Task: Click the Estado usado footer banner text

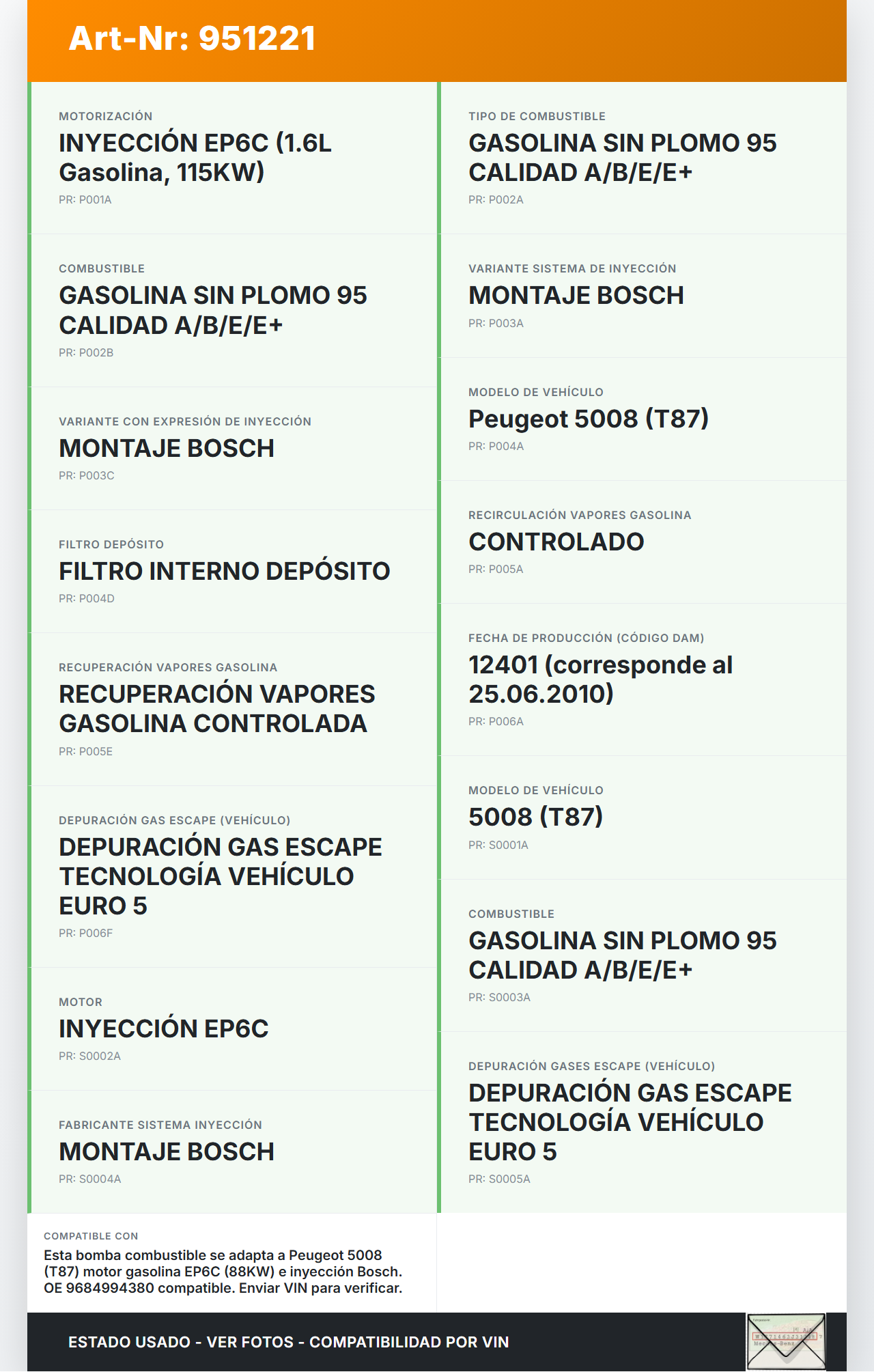Action: (x=288, y=1342)
